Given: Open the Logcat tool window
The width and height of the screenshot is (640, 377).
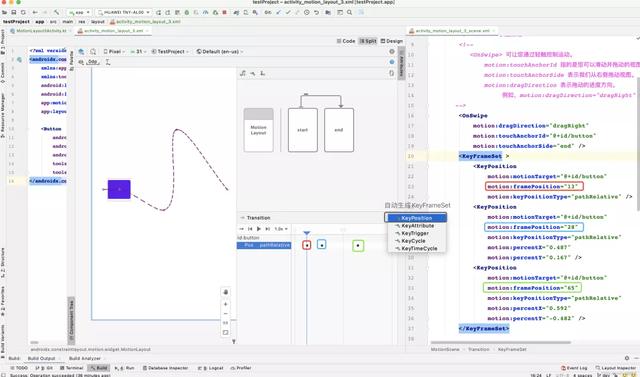Looking at the screenshot, I should 212,368.
